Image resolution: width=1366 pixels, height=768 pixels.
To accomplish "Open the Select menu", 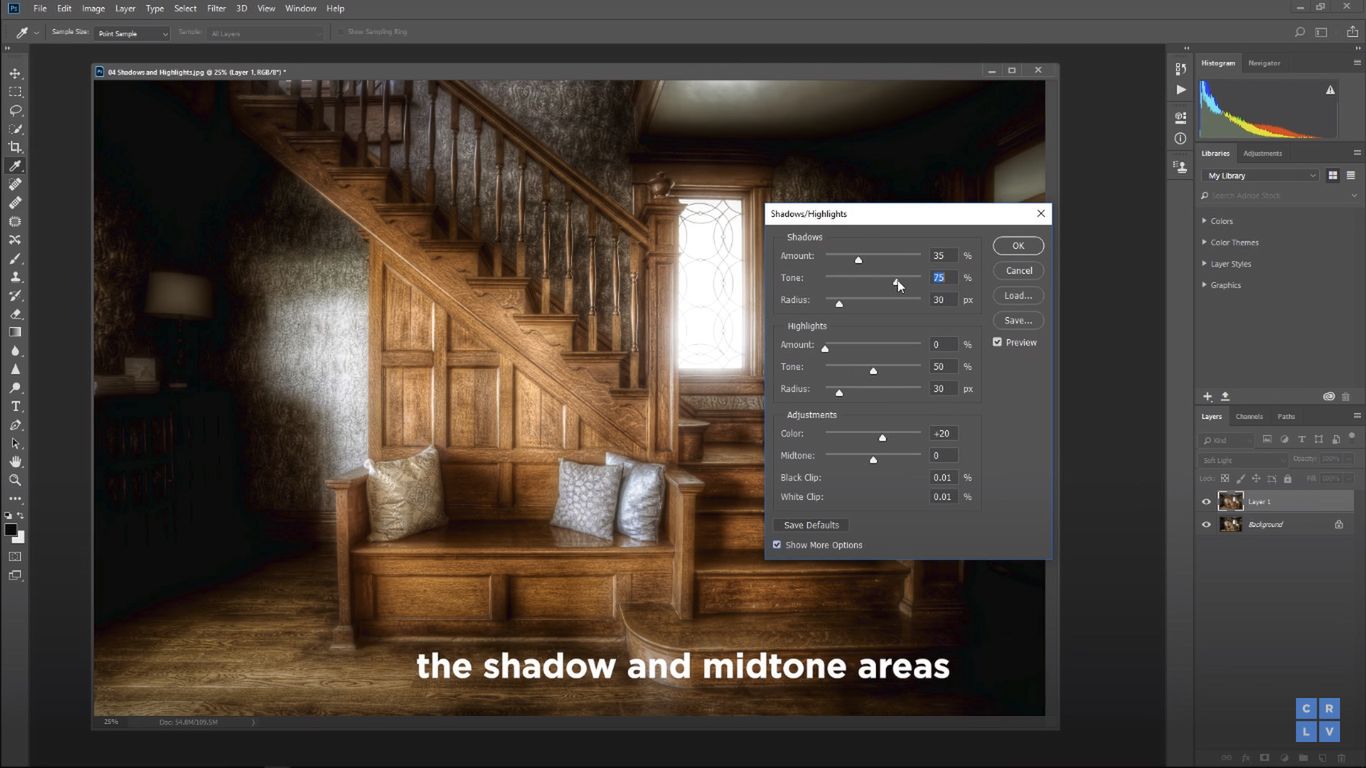I will point(185,8).
